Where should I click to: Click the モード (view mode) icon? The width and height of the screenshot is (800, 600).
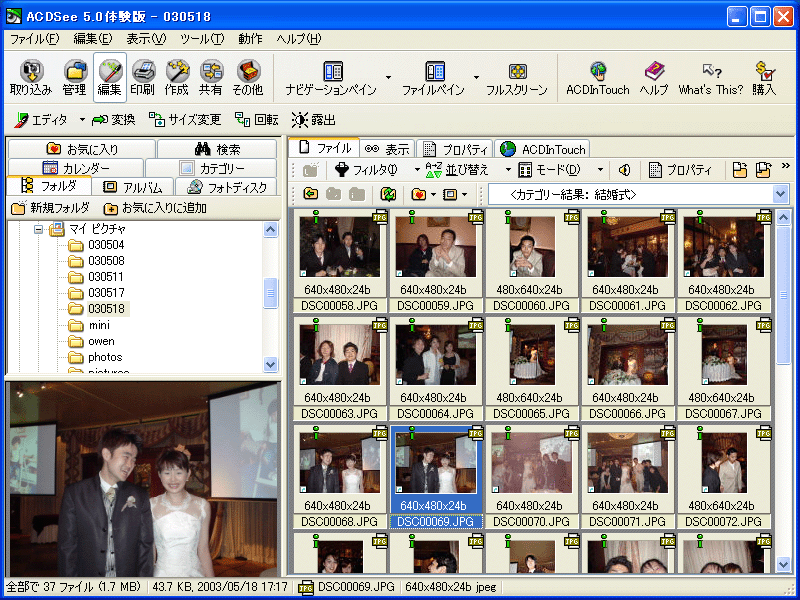point(525,170)
